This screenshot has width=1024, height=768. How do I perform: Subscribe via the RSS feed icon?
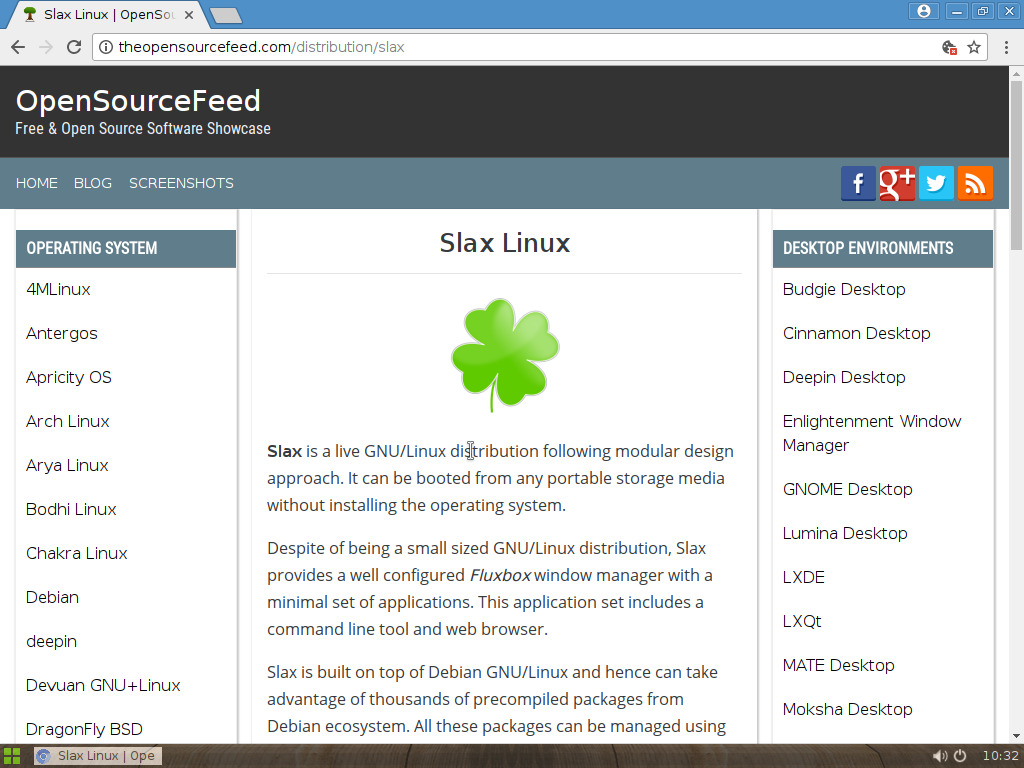pos(974,183)
